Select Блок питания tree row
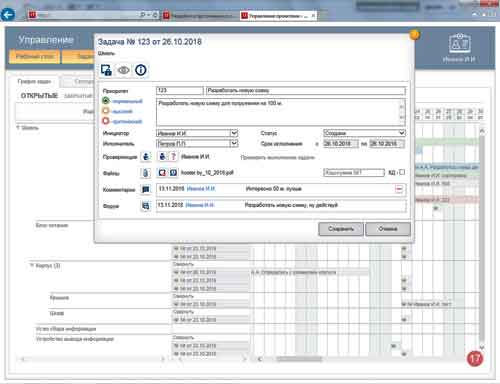This screenshot has height=384, width=500. click(x=52, y=226)
